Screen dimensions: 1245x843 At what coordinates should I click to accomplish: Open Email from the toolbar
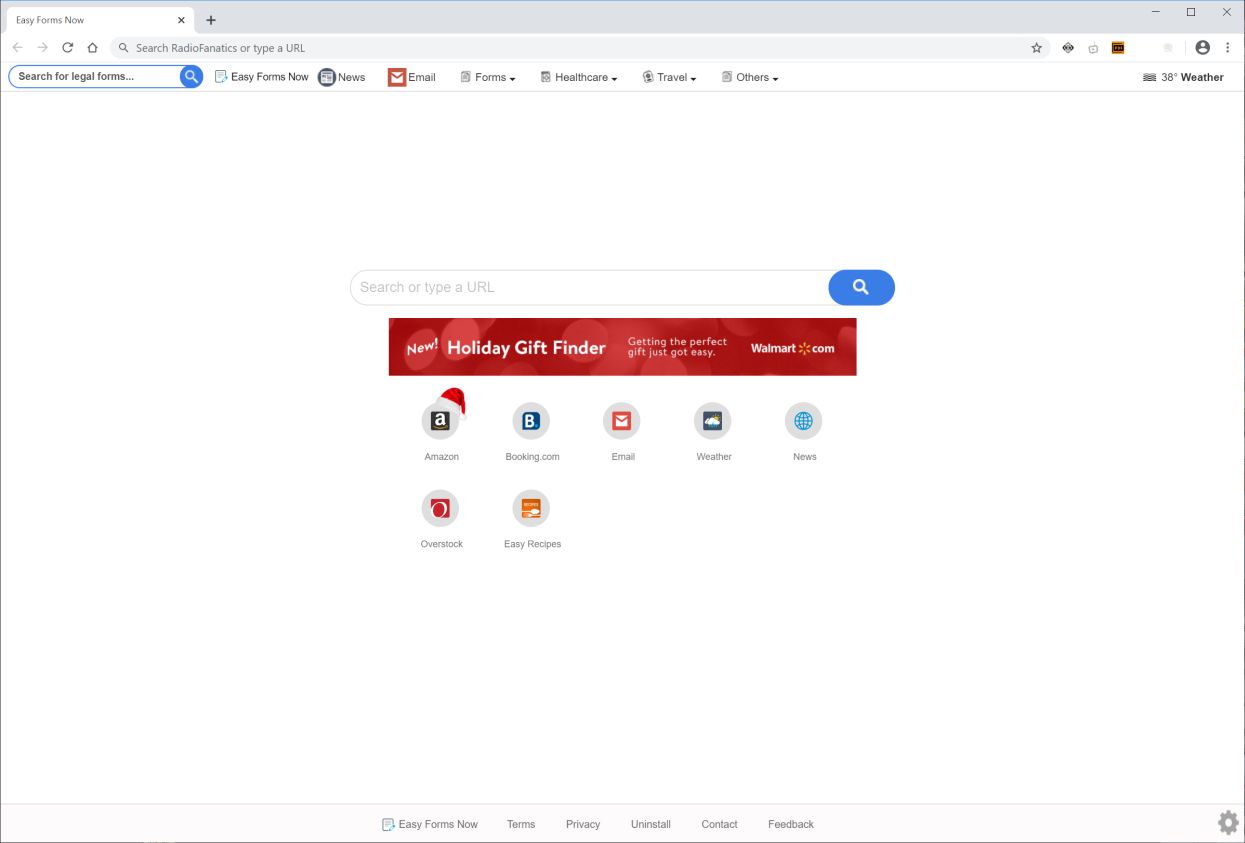click(412, 77)
